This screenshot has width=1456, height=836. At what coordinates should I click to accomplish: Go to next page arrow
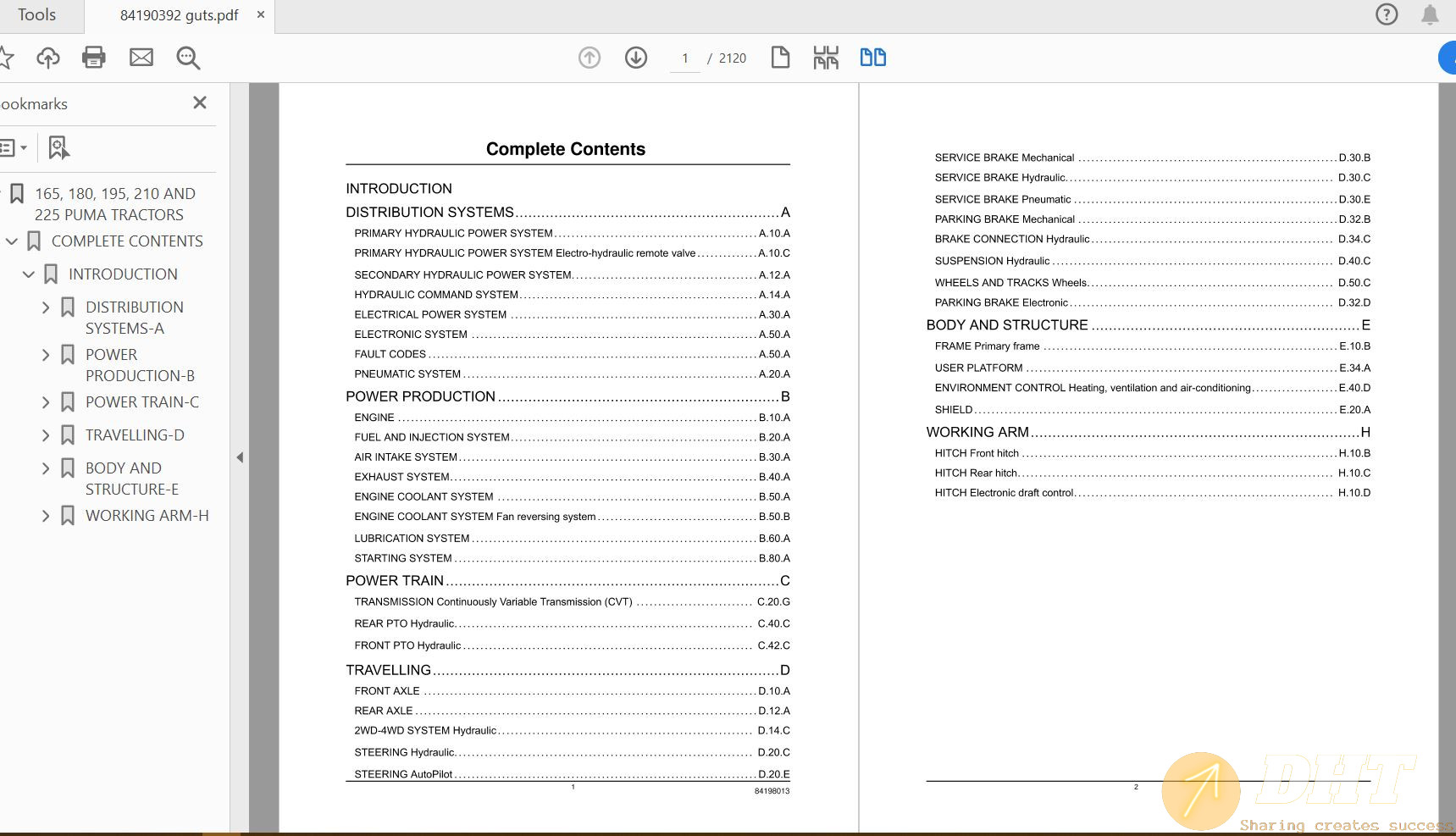[636, 58]
